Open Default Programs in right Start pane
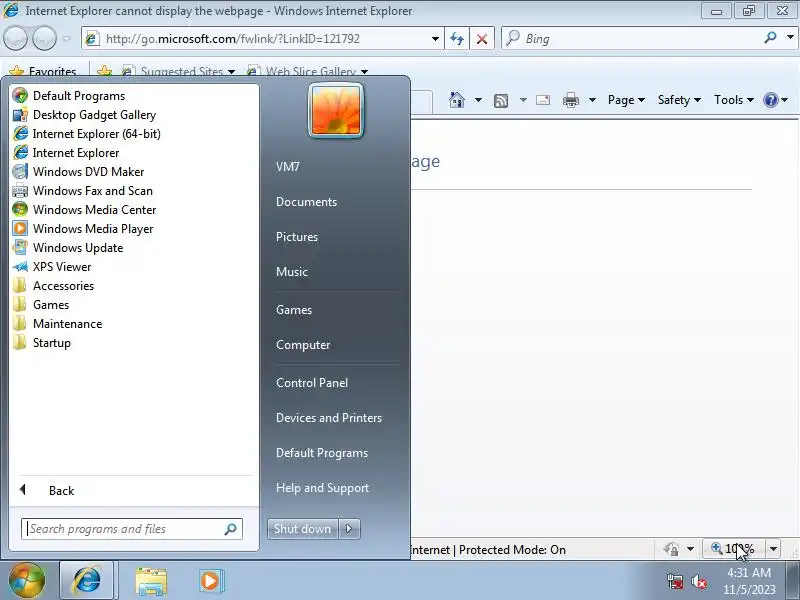The width and height of the screenshot is (800, 600). click(x=321, y=453)
